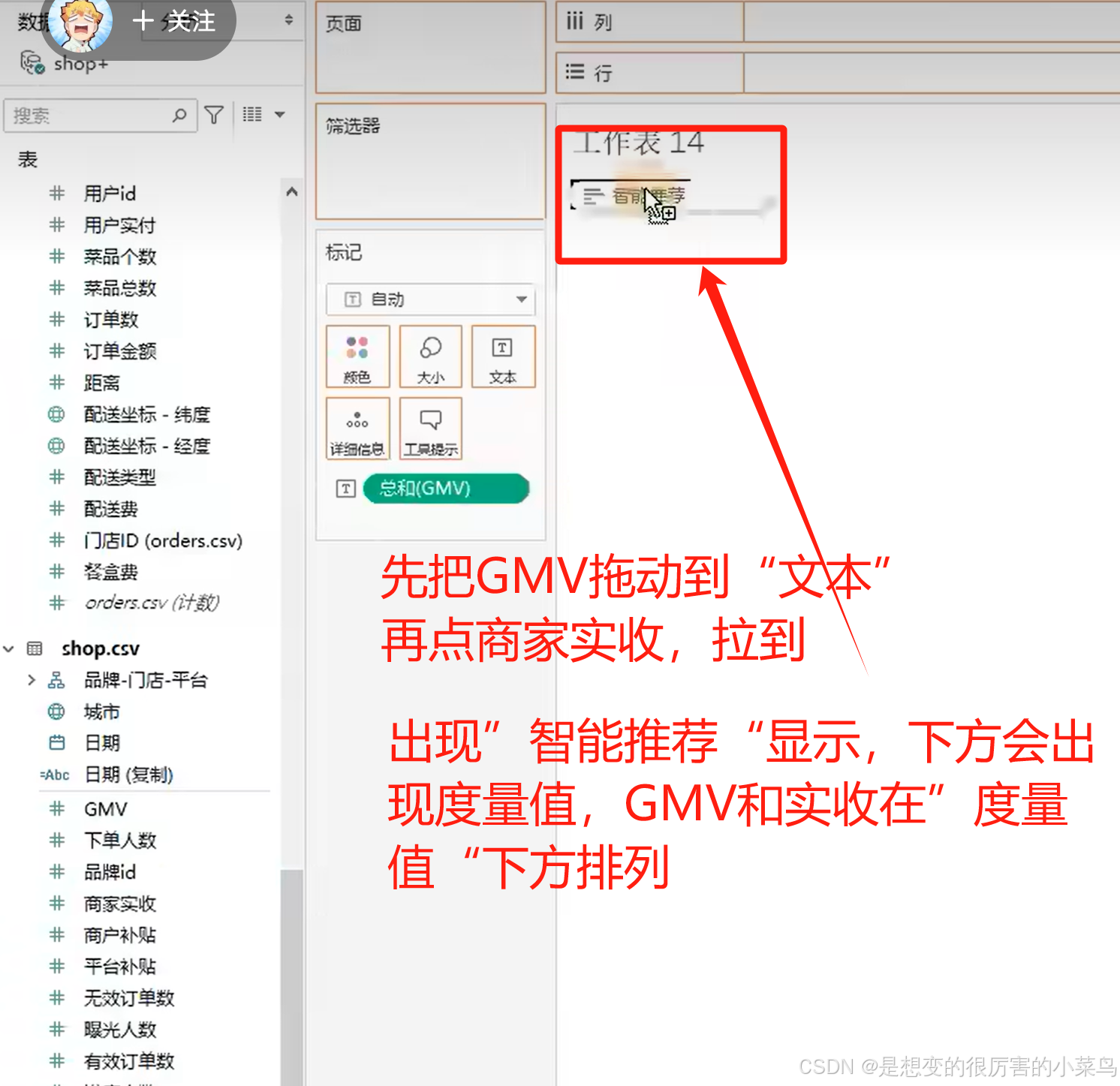Open the 自动 mark type dropdown
This screenshot has height=1086, width=1120.
[430, 299]
